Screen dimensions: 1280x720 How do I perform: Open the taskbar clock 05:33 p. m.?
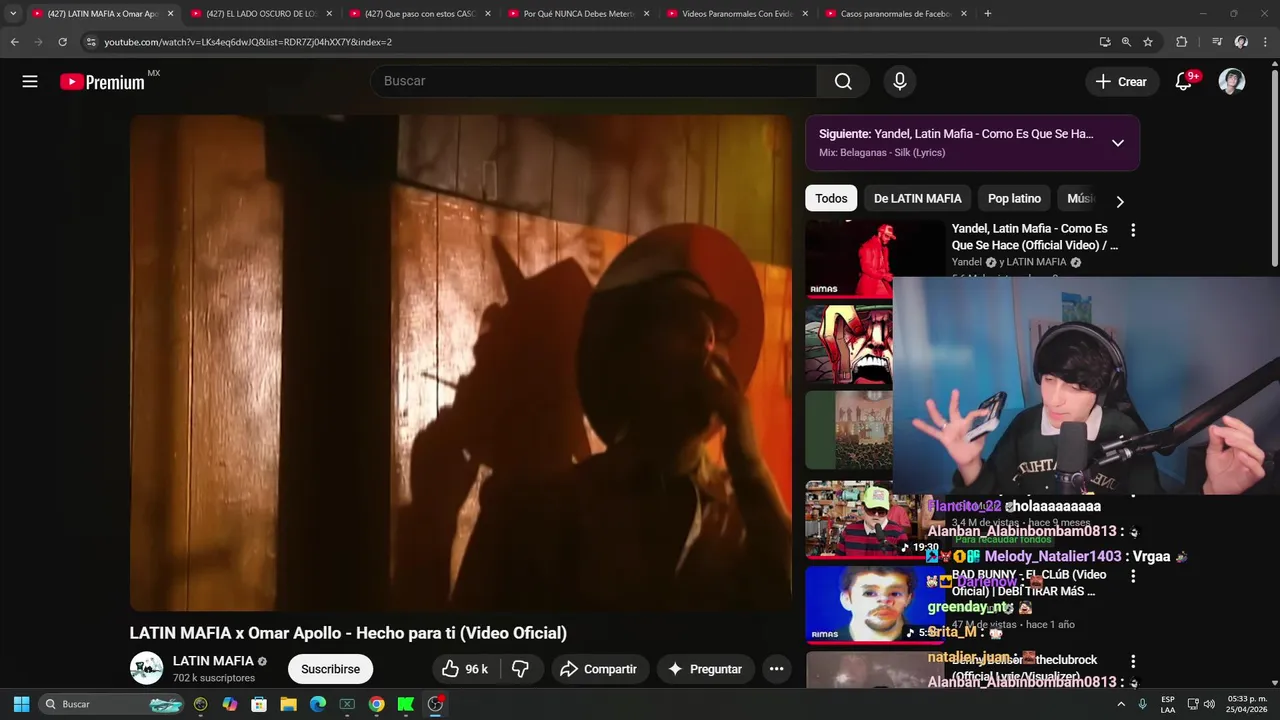click(1244, 704)
